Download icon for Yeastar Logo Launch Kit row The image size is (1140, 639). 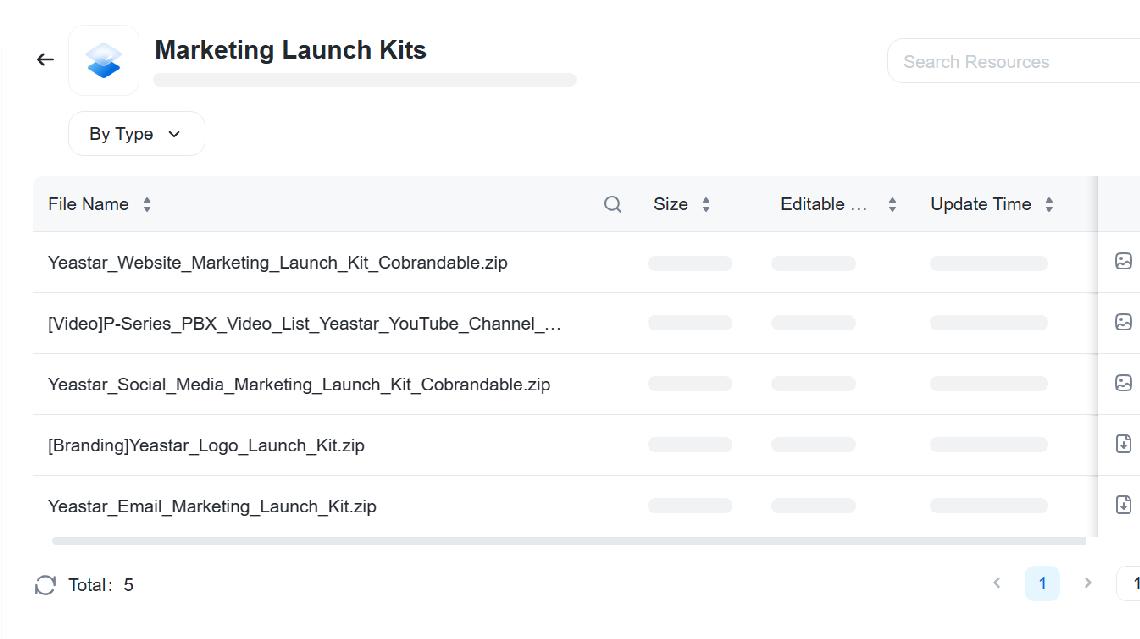[1123, 444]
